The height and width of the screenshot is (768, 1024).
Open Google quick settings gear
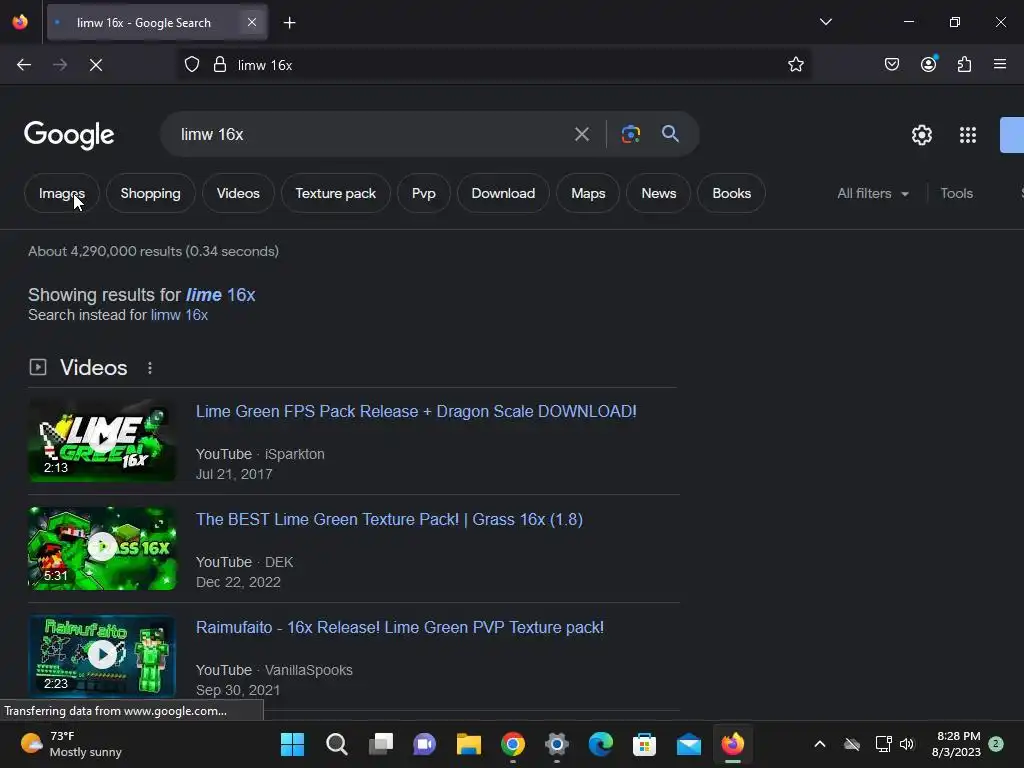(921, 135)
